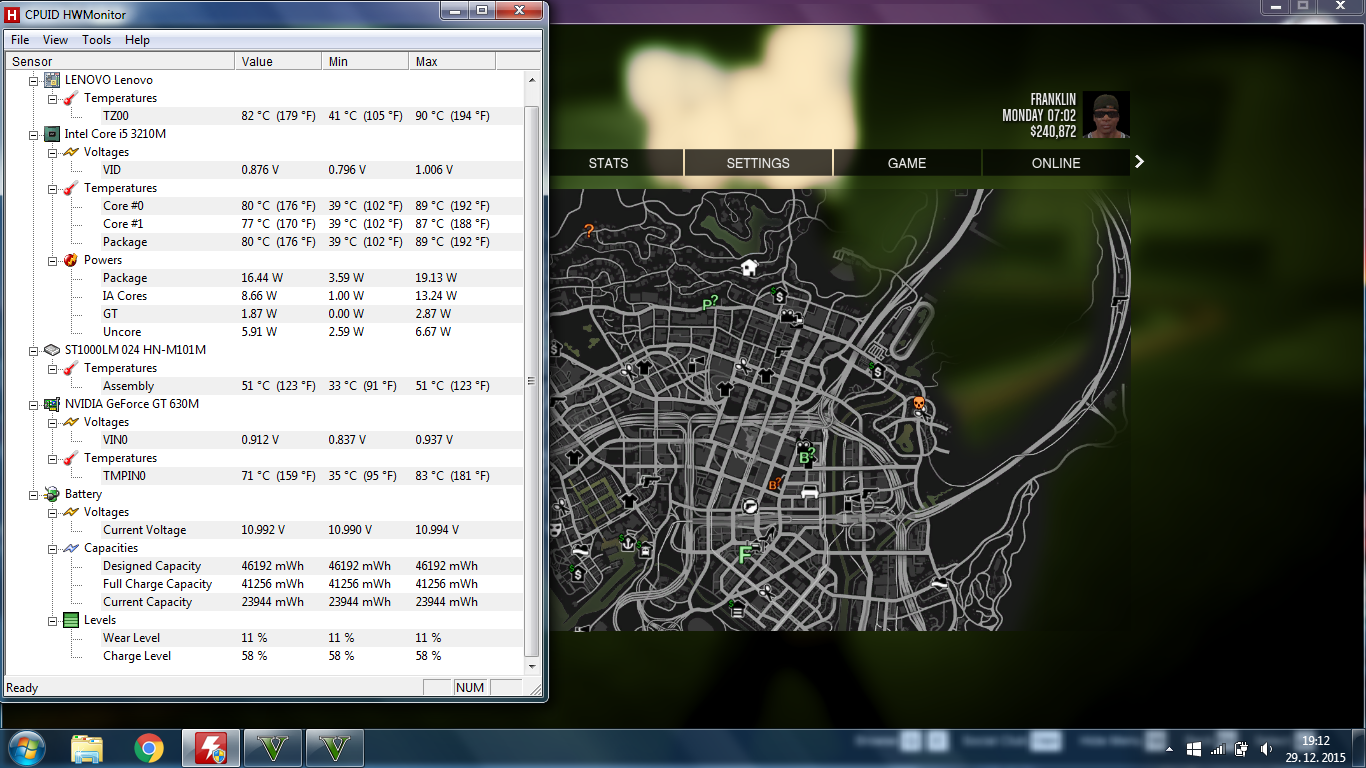Image resolution: width=1366 pixels, height=768 pixels.
Task: Open the Tools menu in HWMonitor
Action: click(x=97, y=40)
